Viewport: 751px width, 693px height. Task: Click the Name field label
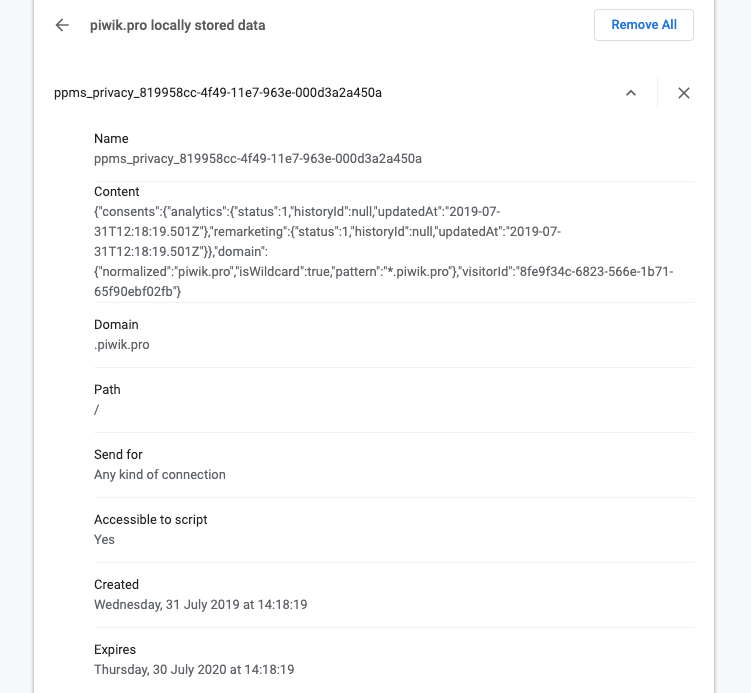click(x=111, y=139)
